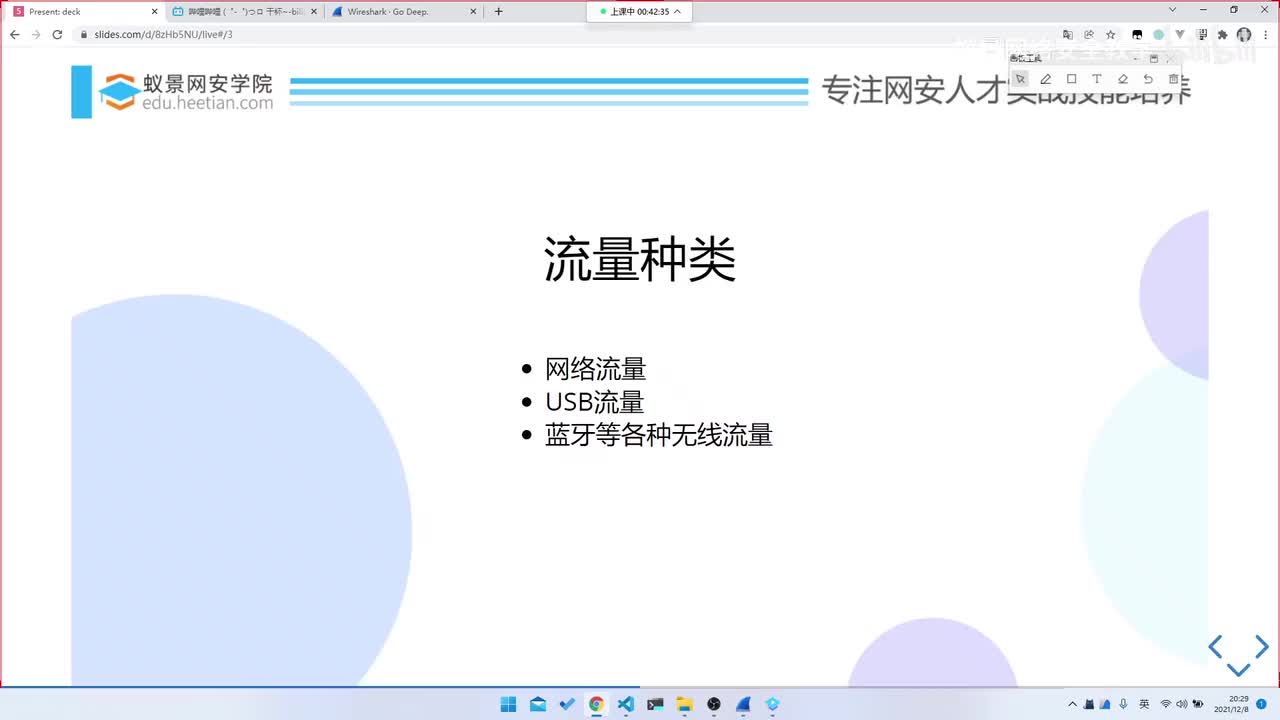Go to the next slide arrow
Image resolution: width=1280 pixels, height=720 pixels.
(x=1261, y=647)
